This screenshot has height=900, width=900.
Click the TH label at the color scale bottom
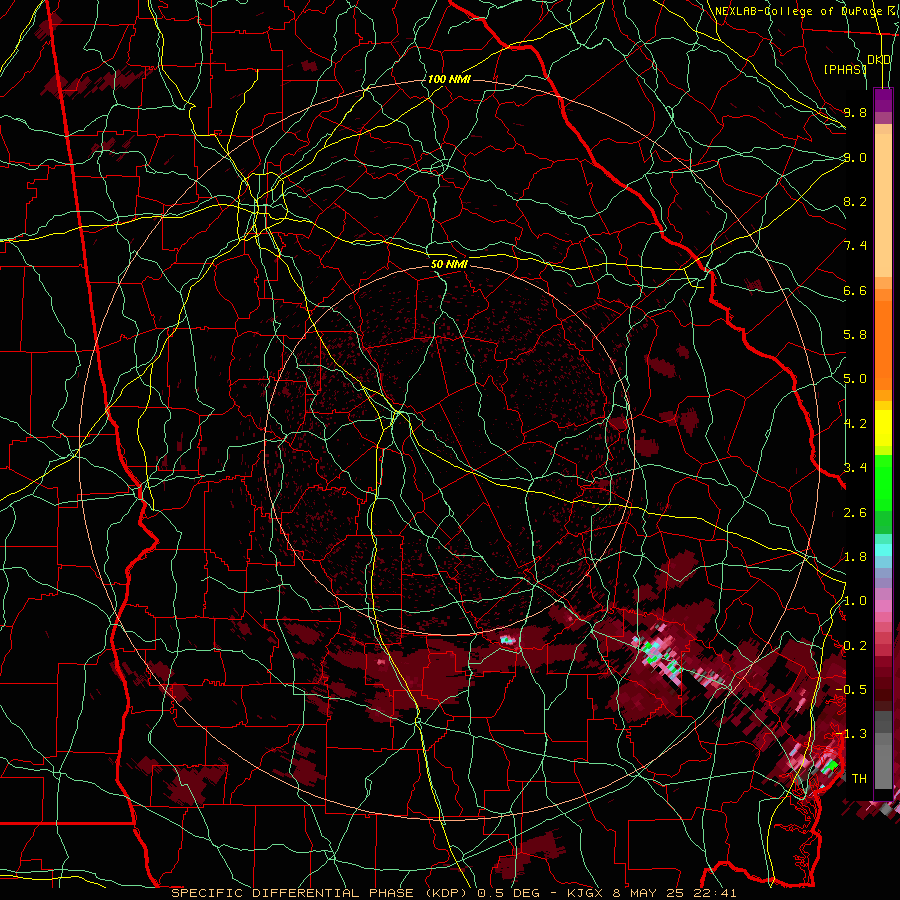point(859,779)
